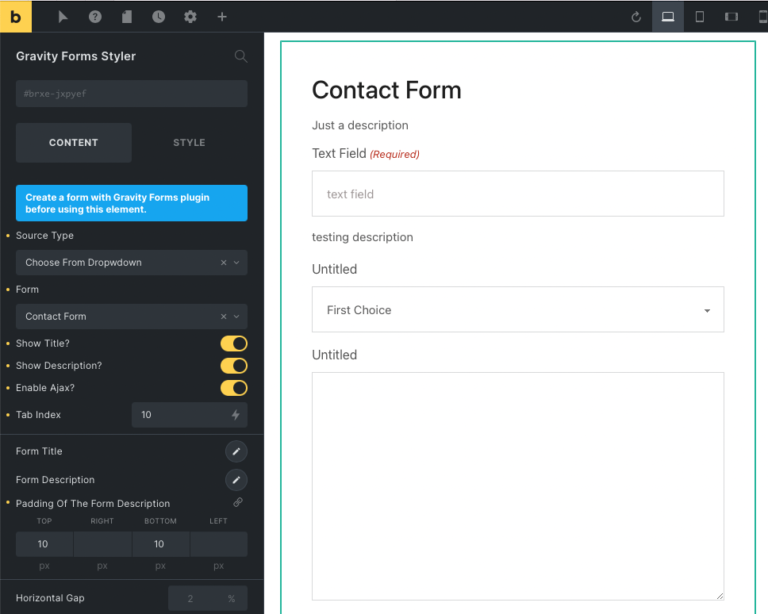Click the Tab Index input with 10
768x614 pixels.
[x=189, y=415]
